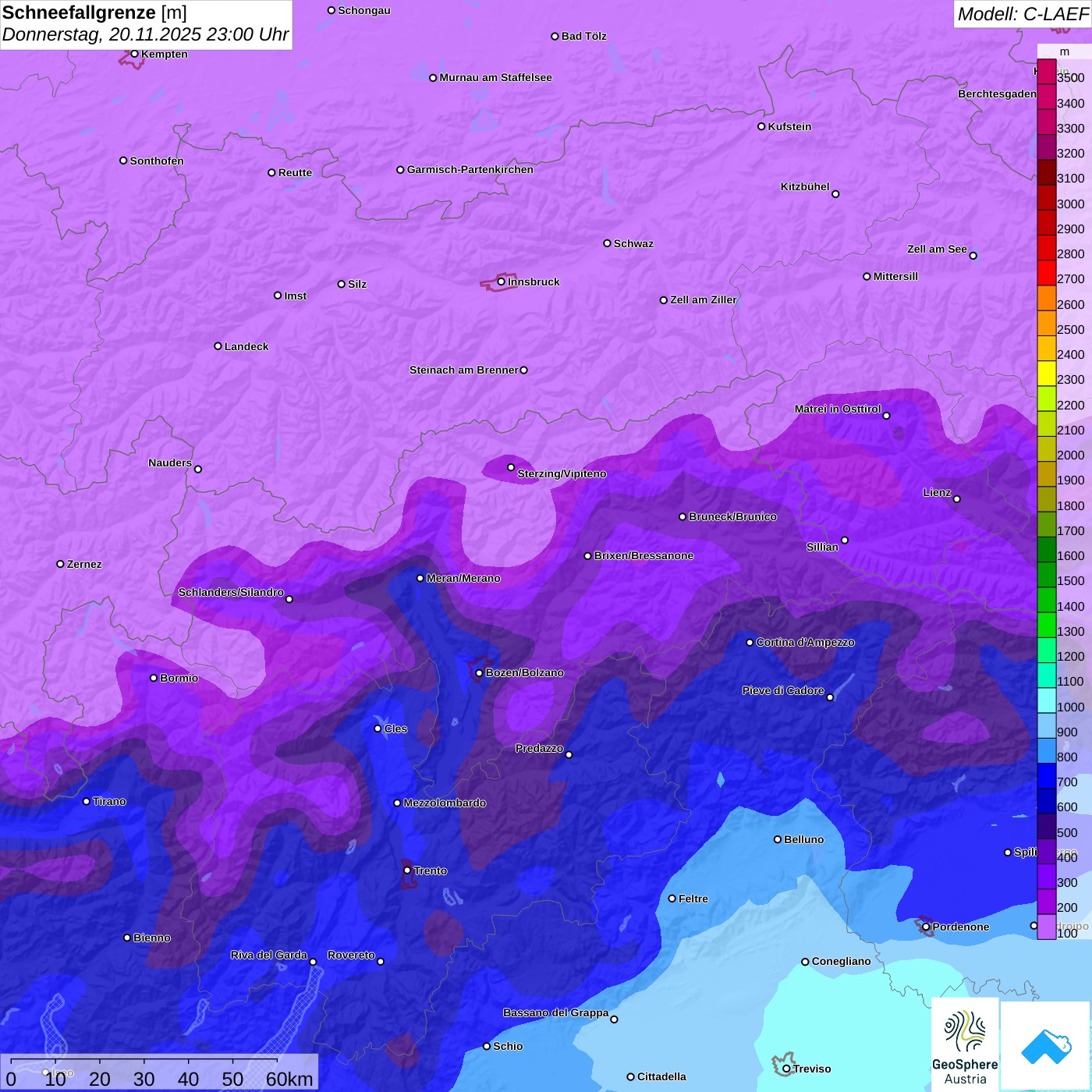Click the 'Reutte' label
Viewport: 1092px width, 1092px height.
click(295, 172)
